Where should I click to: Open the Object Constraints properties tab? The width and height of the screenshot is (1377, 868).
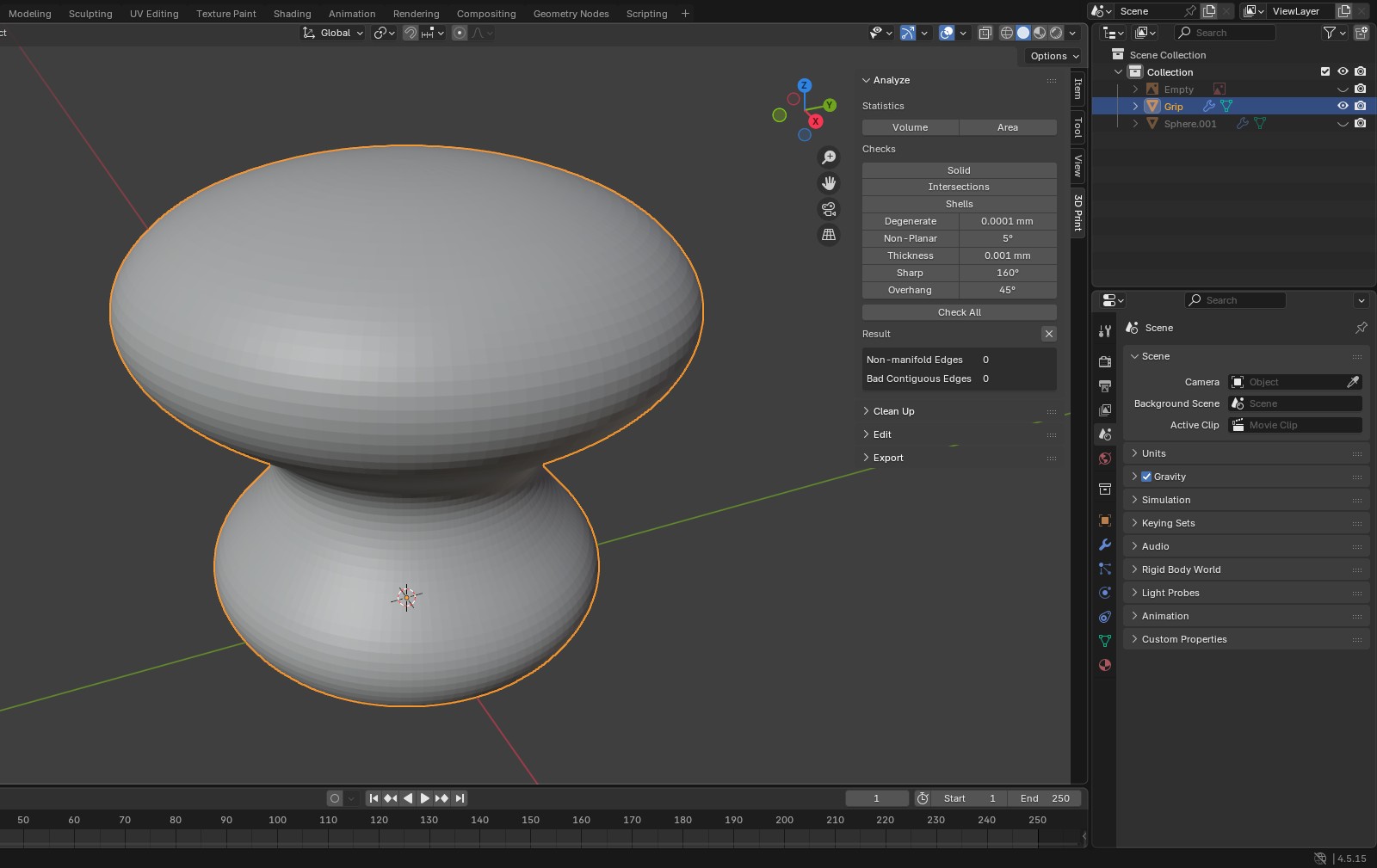click(1105, 617)
